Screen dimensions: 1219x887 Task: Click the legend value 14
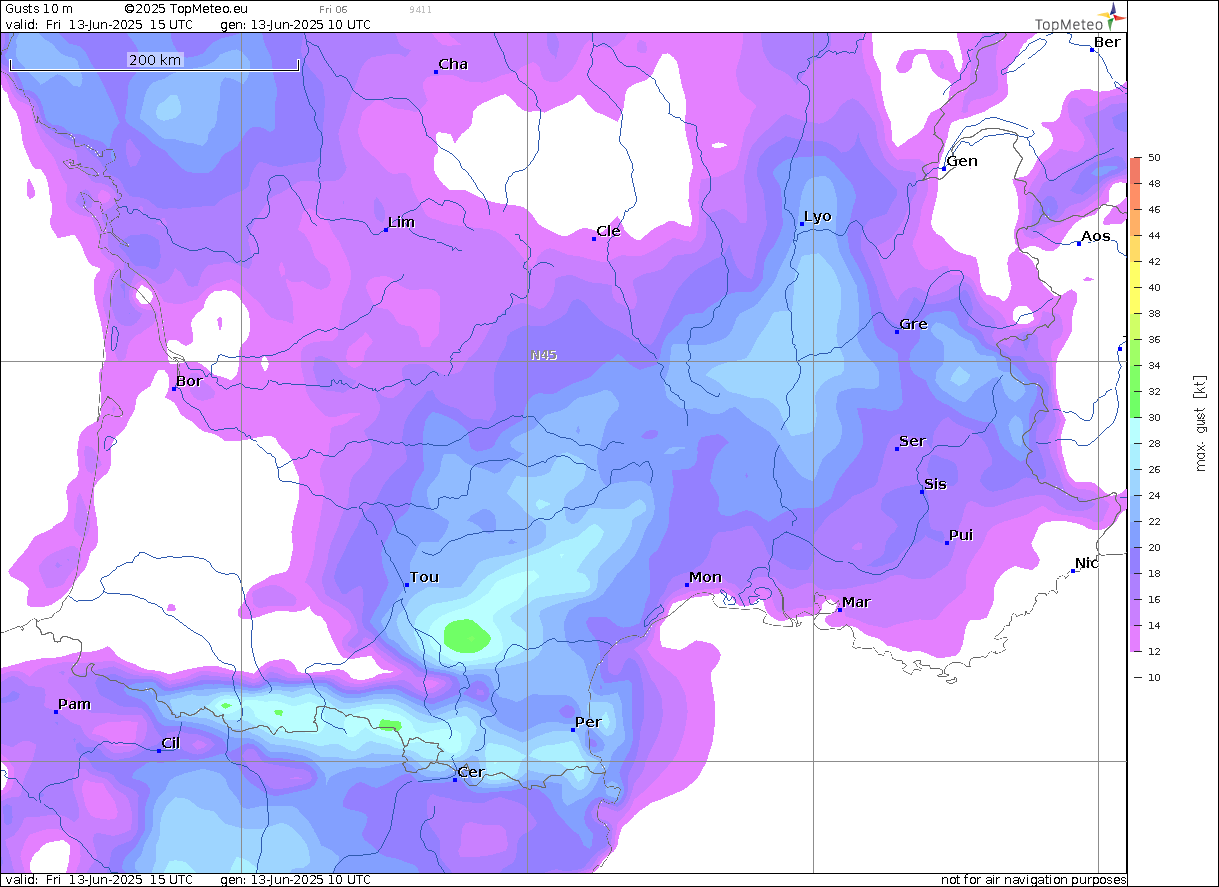coord(1154,626)
